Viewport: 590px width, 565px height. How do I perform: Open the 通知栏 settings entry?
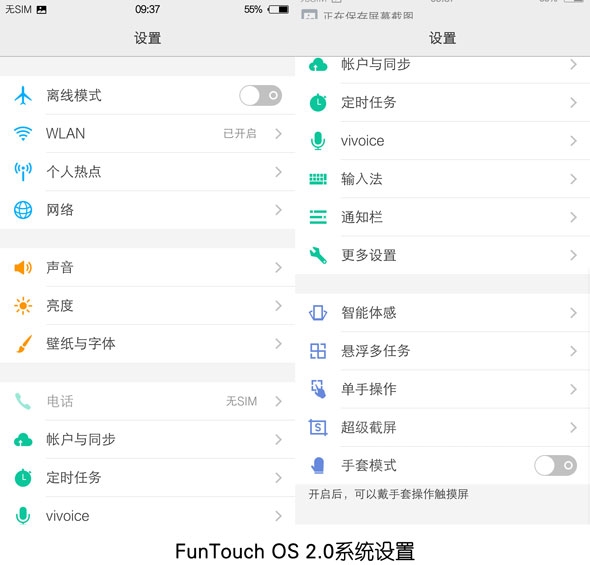coord(442,217)
